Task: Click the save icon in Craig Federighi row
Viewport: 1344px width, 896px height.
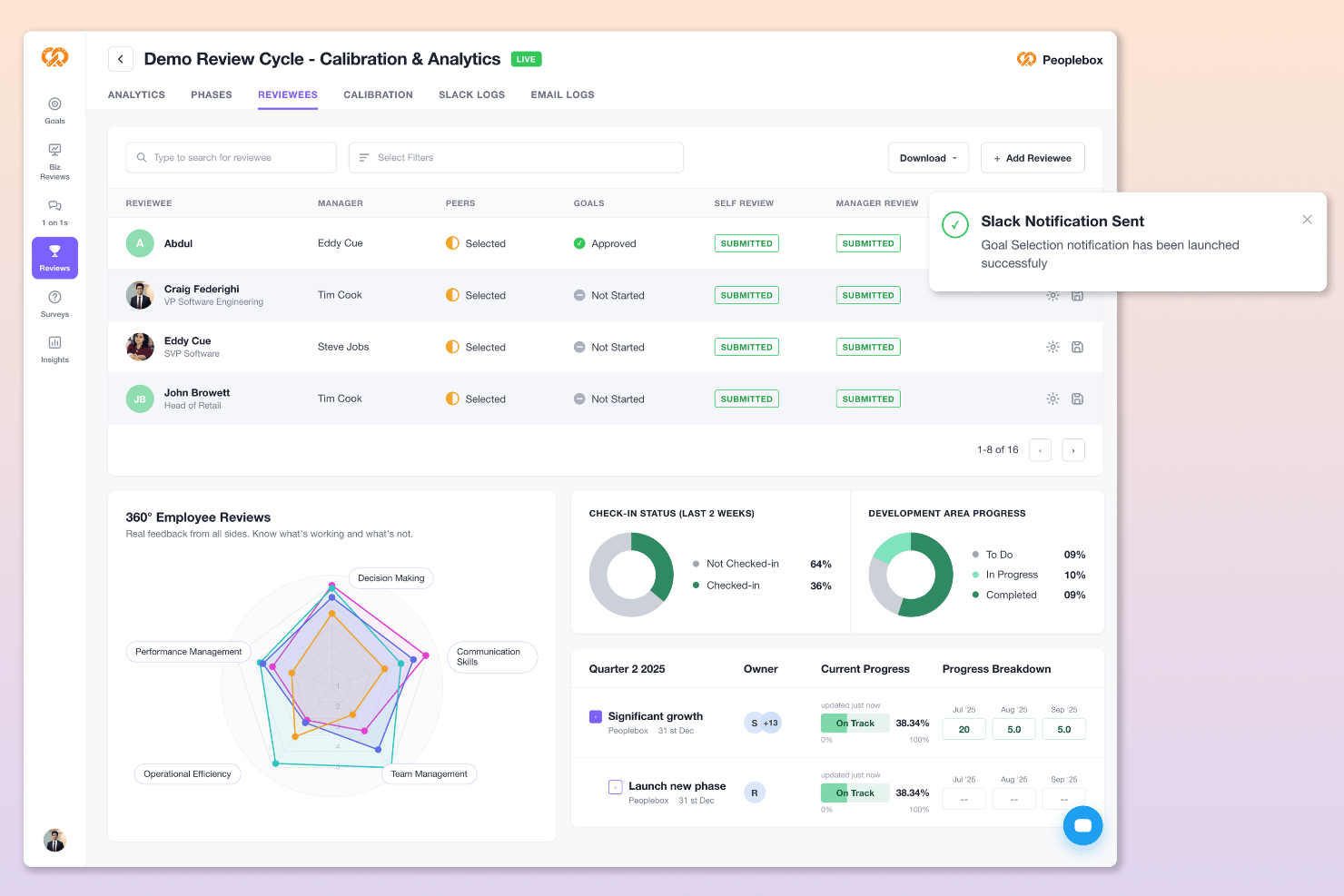Action: (x=1077, y=296)
